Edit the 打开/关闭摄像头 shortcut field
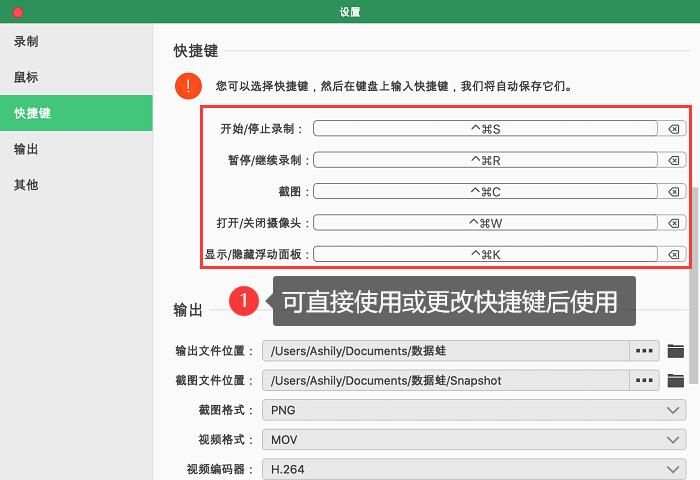 [485, 223]
